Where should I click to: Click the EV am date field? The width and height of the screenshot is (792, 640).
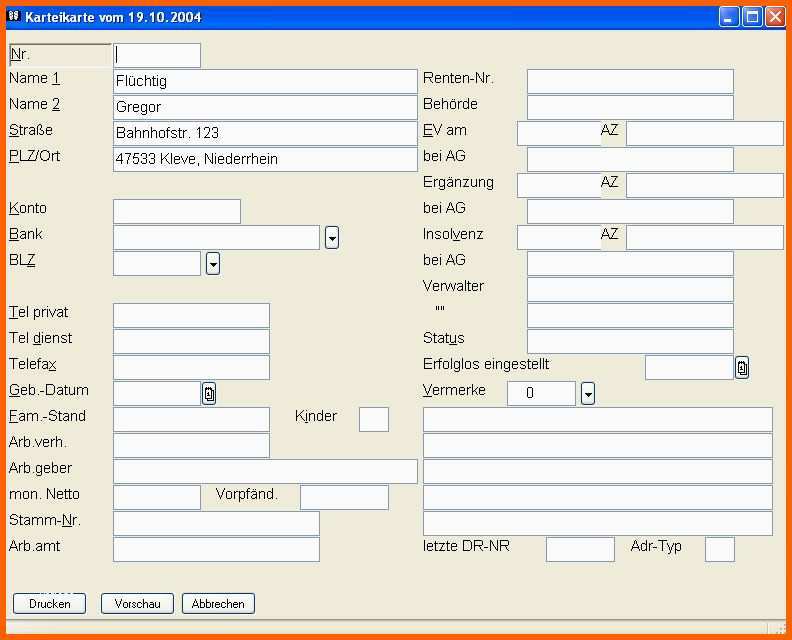pyautogui.click(x=559, y=133)
